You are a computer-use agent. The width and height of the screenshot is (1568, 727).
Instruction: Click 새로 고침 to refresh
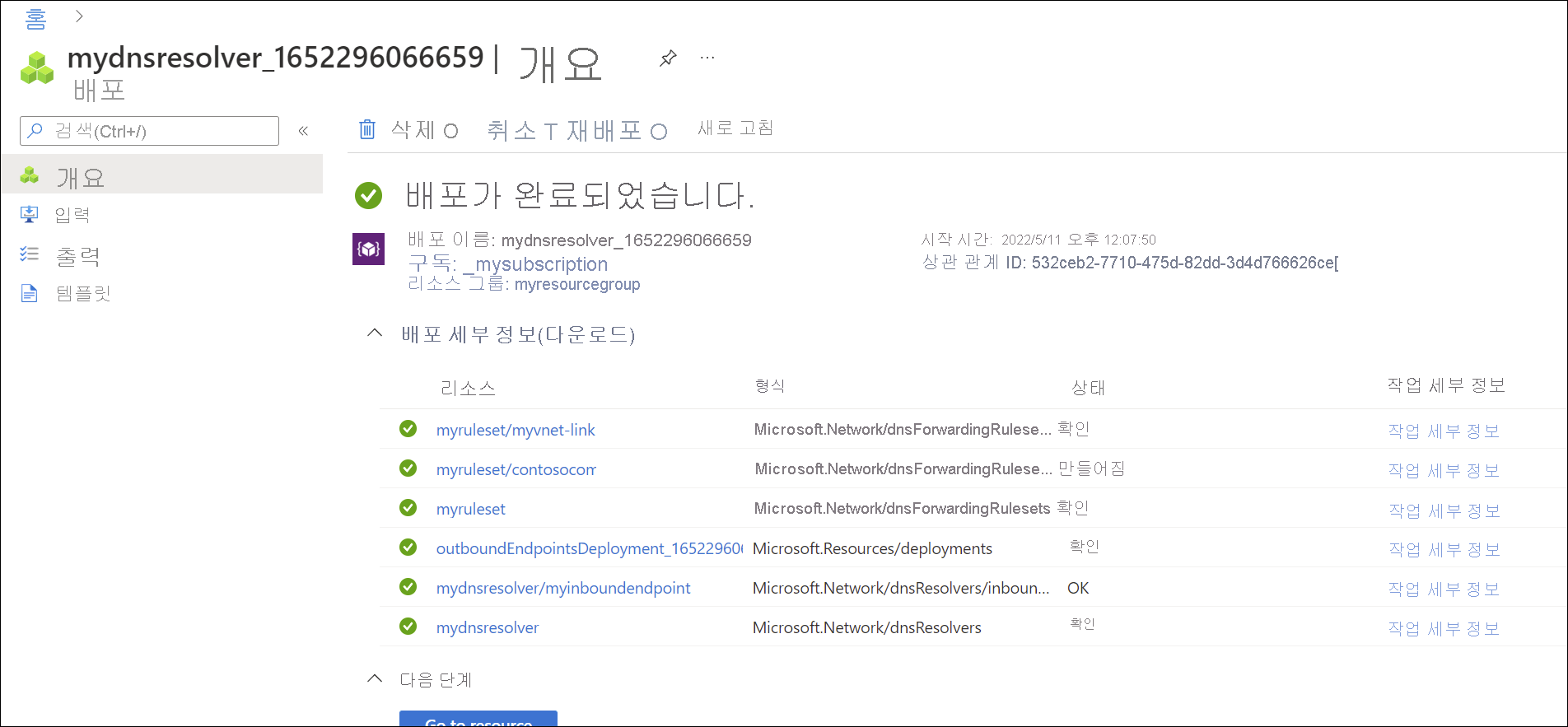(x=735, y=128)
